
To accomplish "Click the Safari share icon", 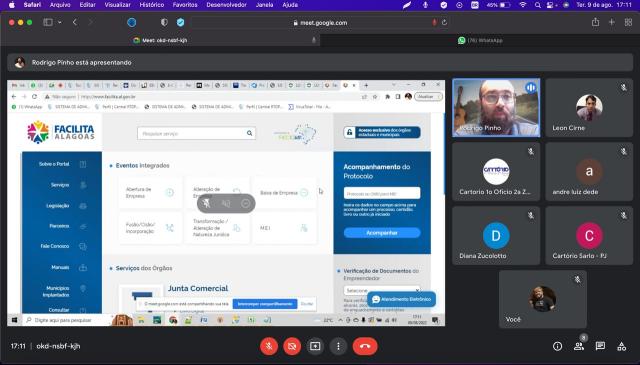I will pyautogui.click(x=596, y=22).
